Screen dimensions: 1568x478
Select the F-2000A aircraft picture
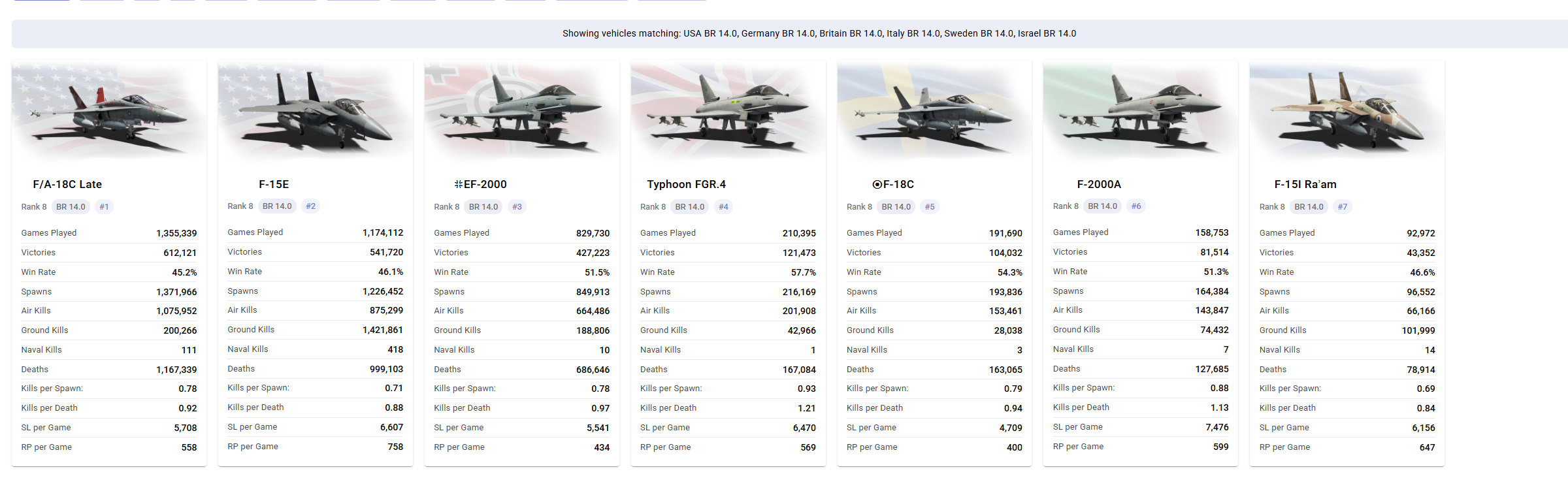1141,112
